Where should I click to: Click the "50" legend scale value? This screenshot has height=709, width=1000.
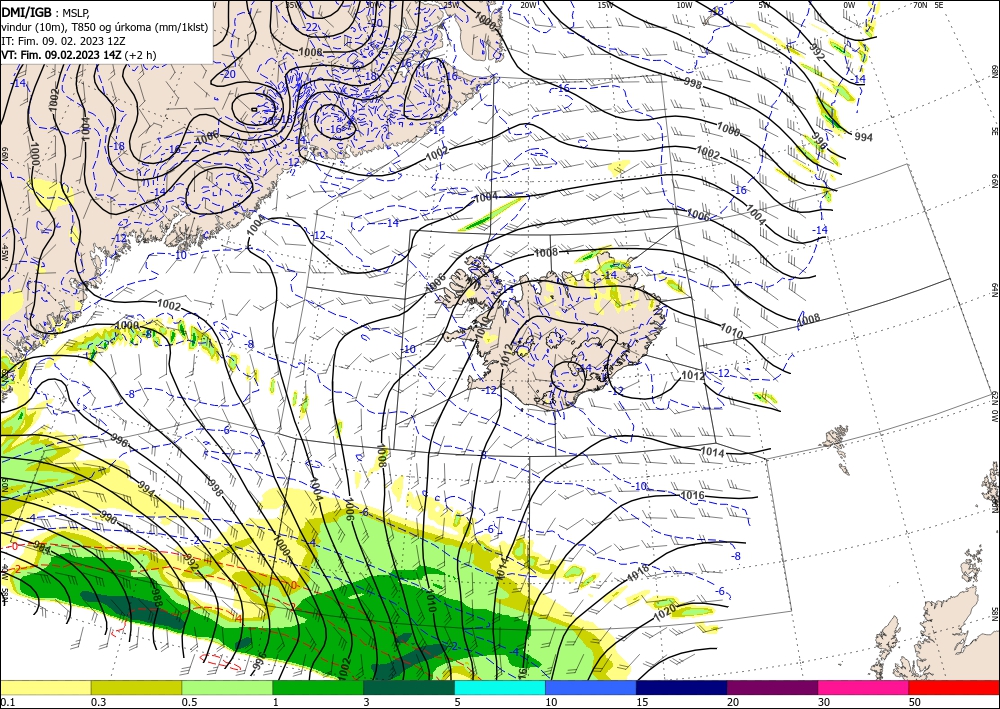915,702
